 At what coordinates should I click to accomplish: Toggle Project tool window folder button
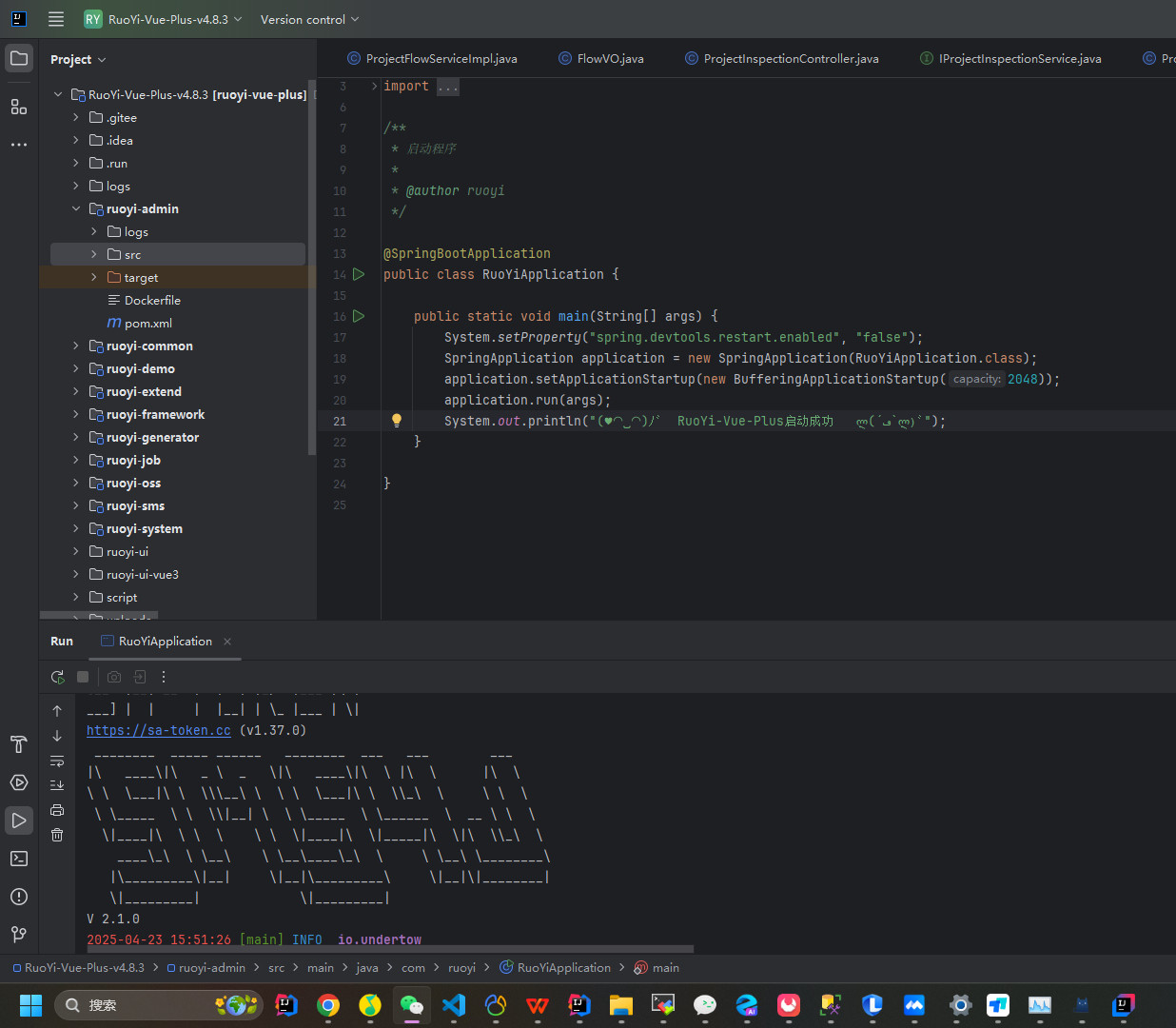[x=19, y=59]
